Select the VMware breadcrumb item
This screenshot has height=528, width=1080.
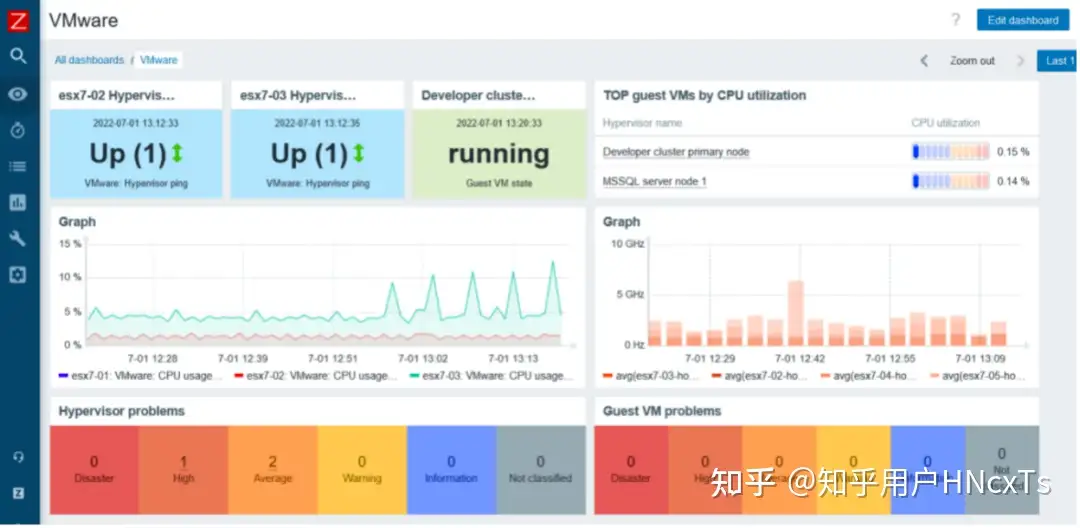coord(158,60)
